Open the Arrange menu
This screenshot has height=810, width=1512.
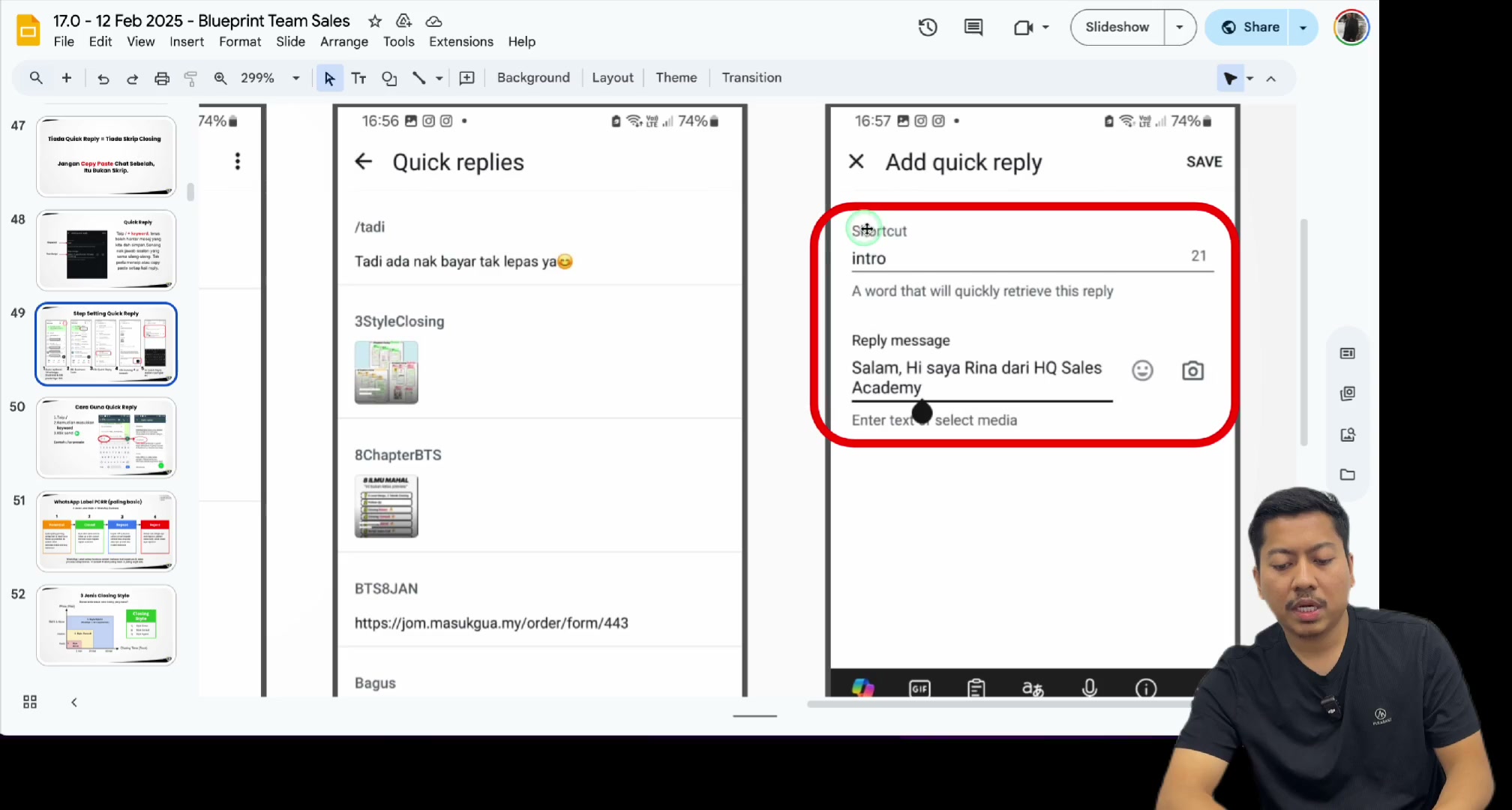343,42
